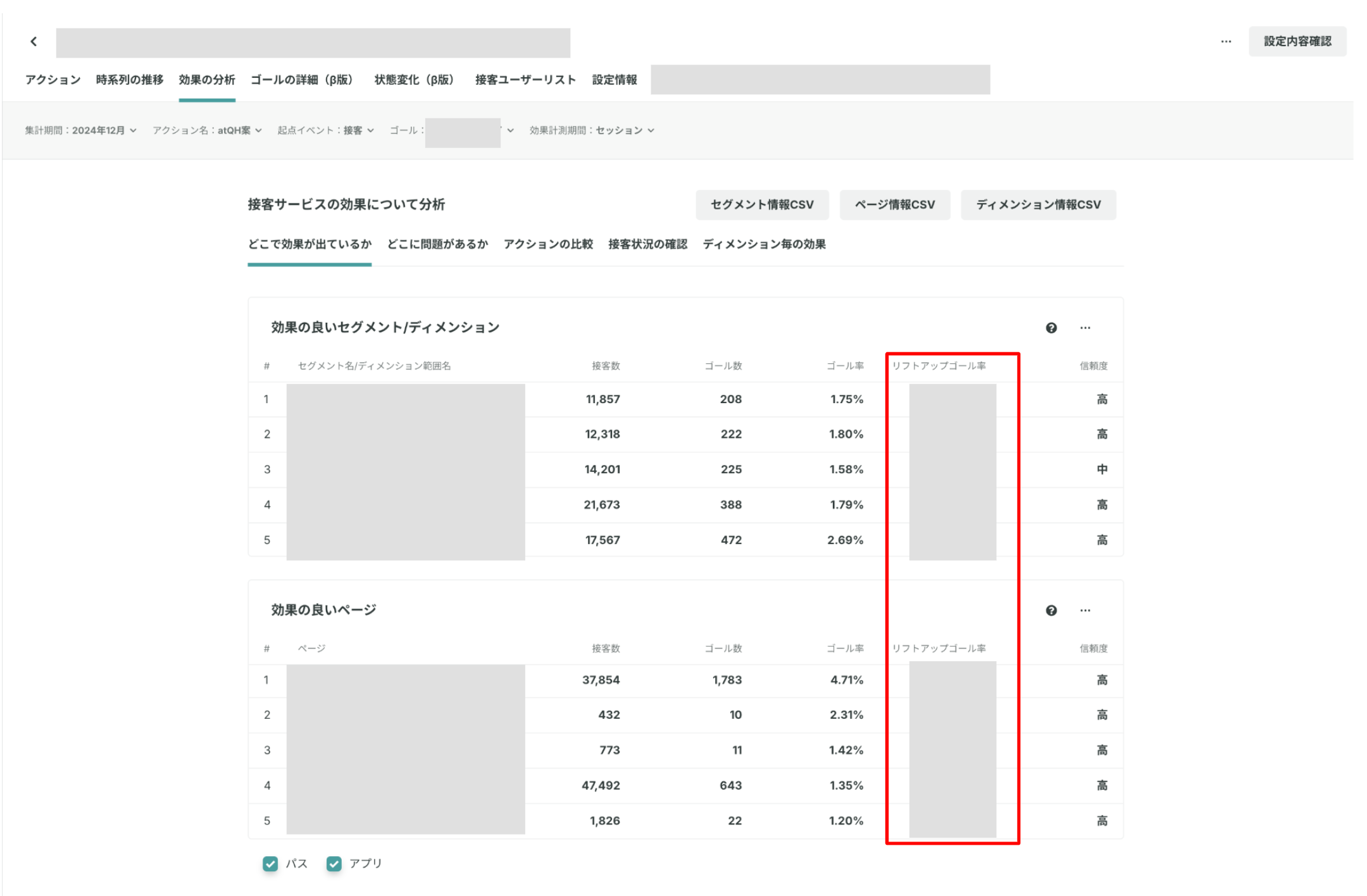
Task: Expand the アクション名：atQH案 dropdown
Action: [x=207, y=130]
